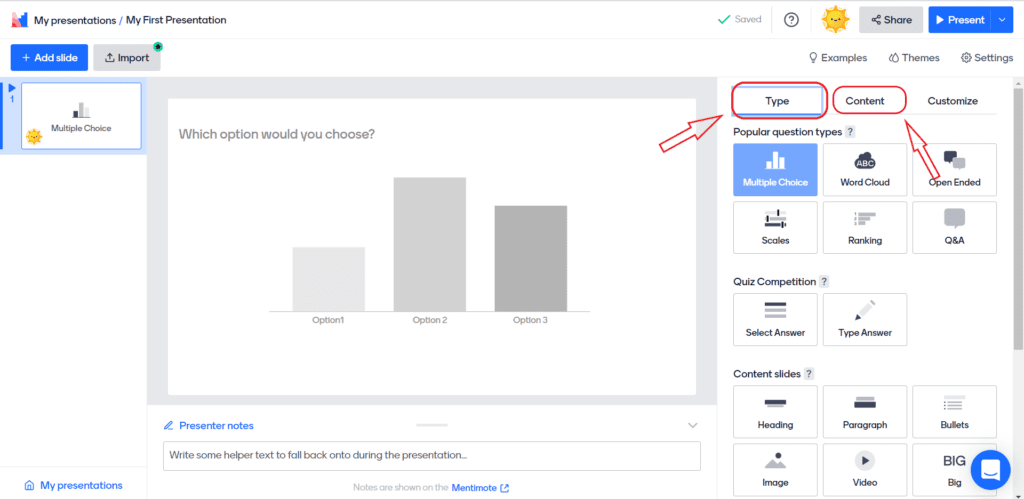Choose the Open Ended question type
Screen dimensions: 1024x499
(954, 169)
